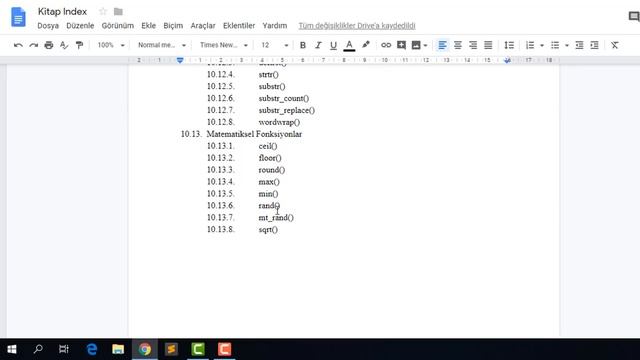Screen dimensions: 640x360
Task: Align text left
Action: pyautogui.click(x=442, y=45)
